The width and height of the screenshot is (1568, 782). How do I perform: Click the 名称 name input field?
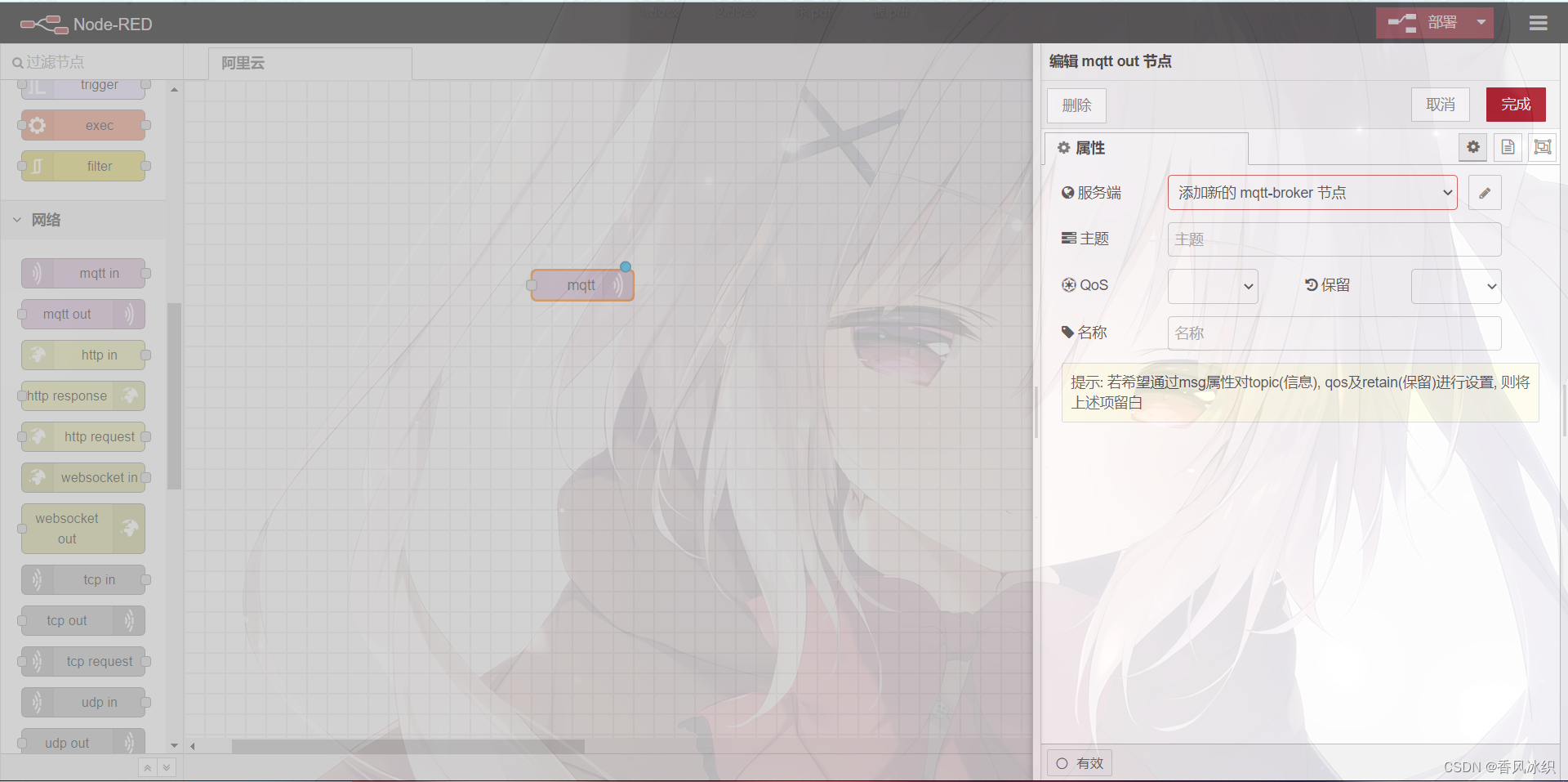coord(1334,333)
